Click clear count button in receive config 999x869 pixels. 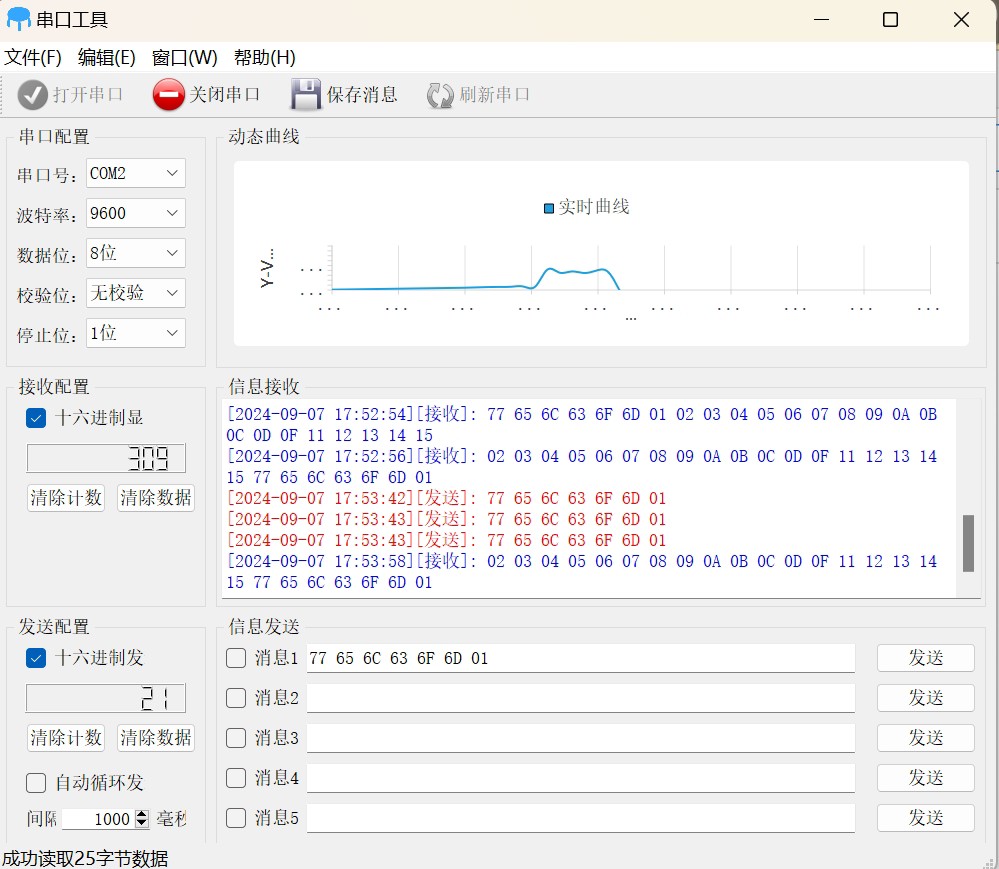[66, 498]
